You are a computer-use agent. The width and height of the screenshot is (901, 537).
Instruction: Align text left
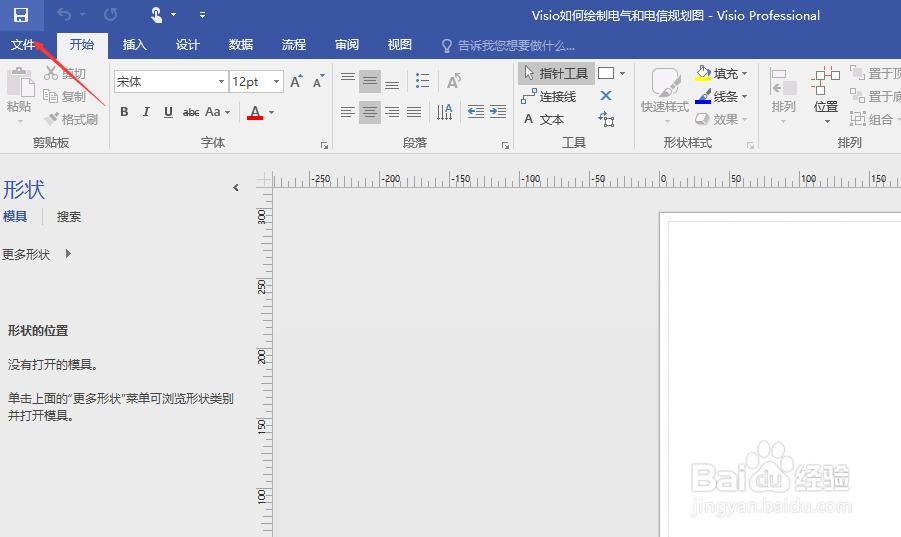pyautogui.click(x=348, y=112)
